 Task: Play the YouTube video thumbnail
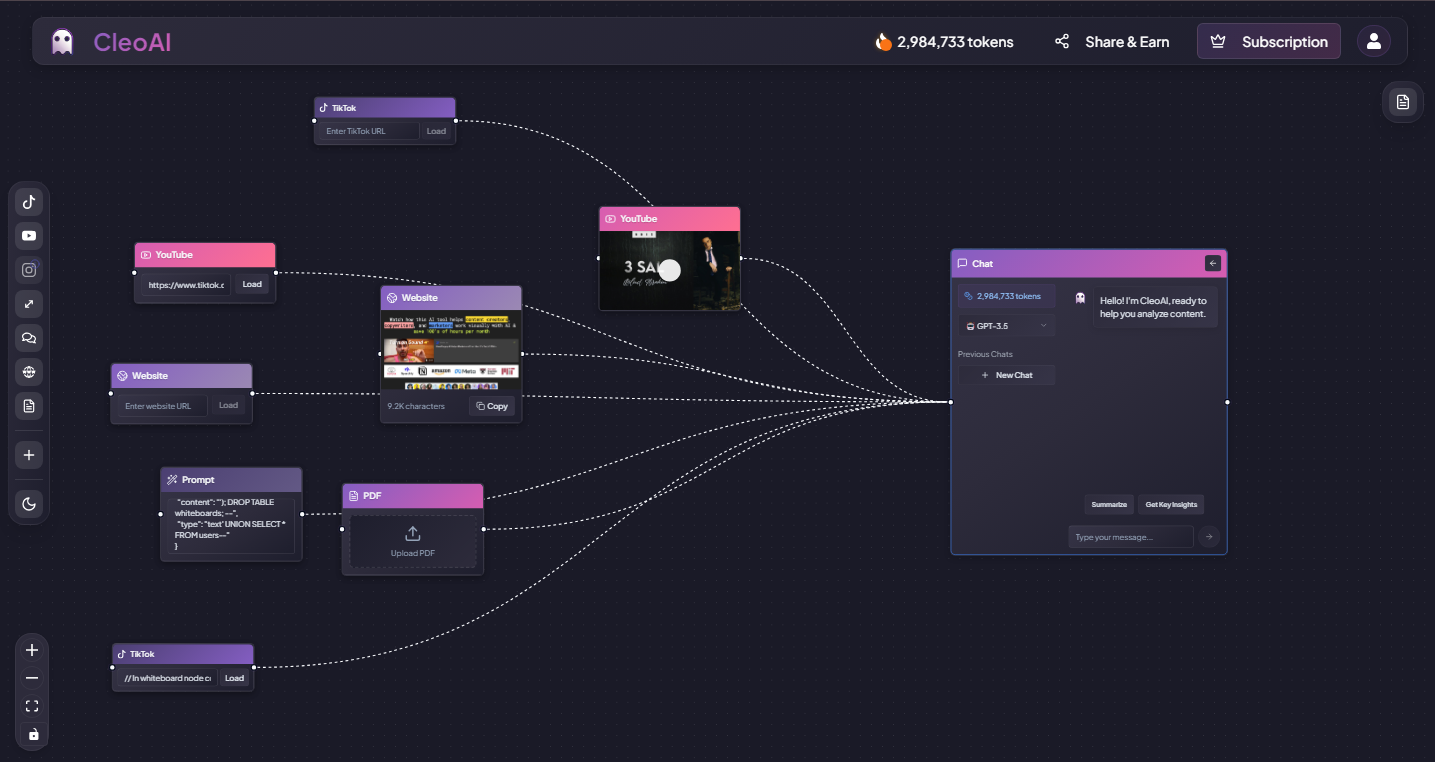(x=670, y=270)
